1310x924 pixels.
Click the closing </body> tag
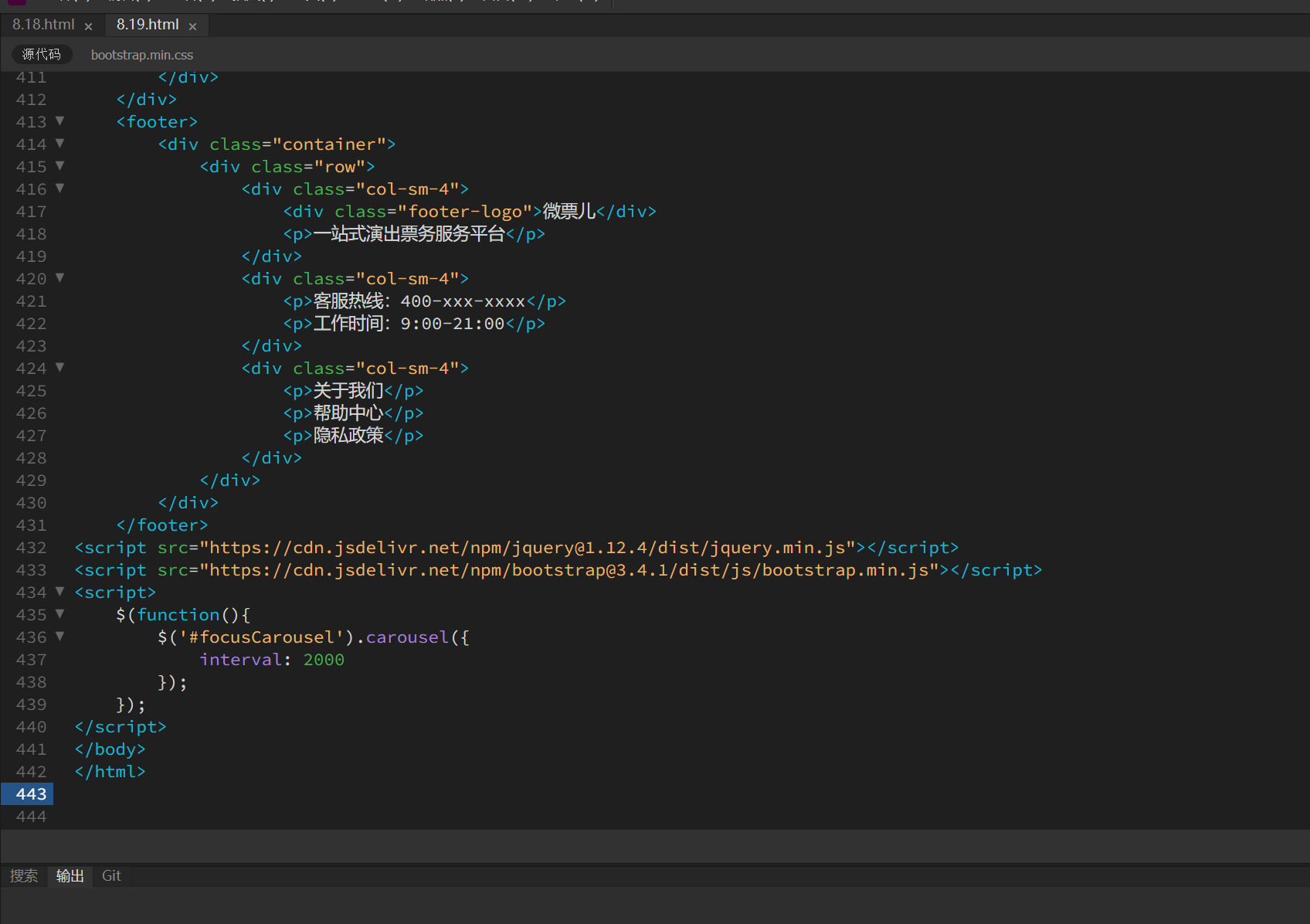[x=110, y=749]
